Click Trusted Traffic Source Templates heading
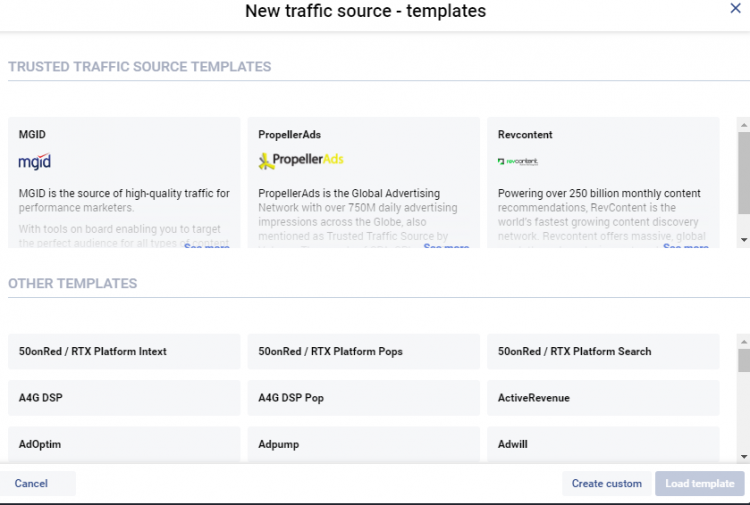This screenshot has width=750, height=505. 140,66
